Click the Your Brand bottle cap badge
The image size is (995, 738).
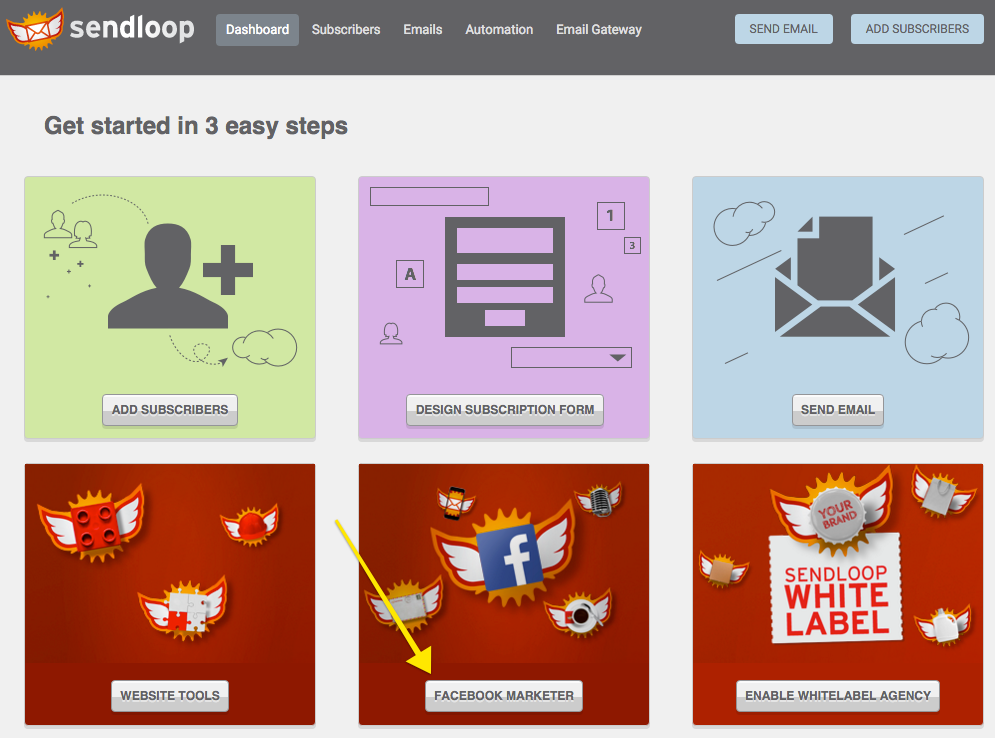click(x=838, y=515)
